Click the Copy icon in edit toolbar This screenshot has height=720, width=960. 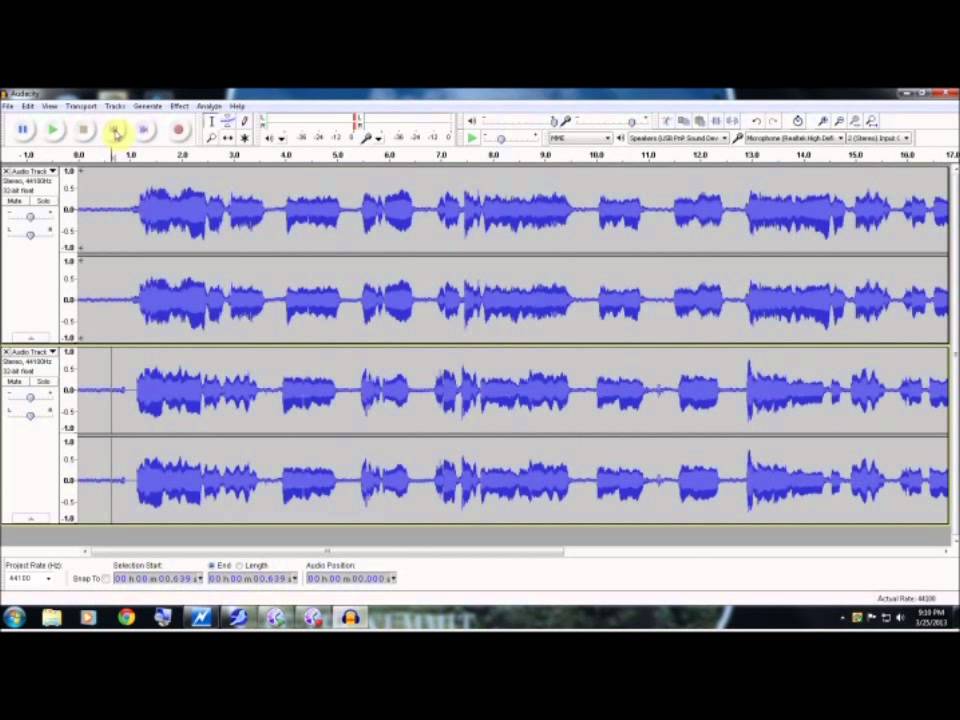pos(683,121)
